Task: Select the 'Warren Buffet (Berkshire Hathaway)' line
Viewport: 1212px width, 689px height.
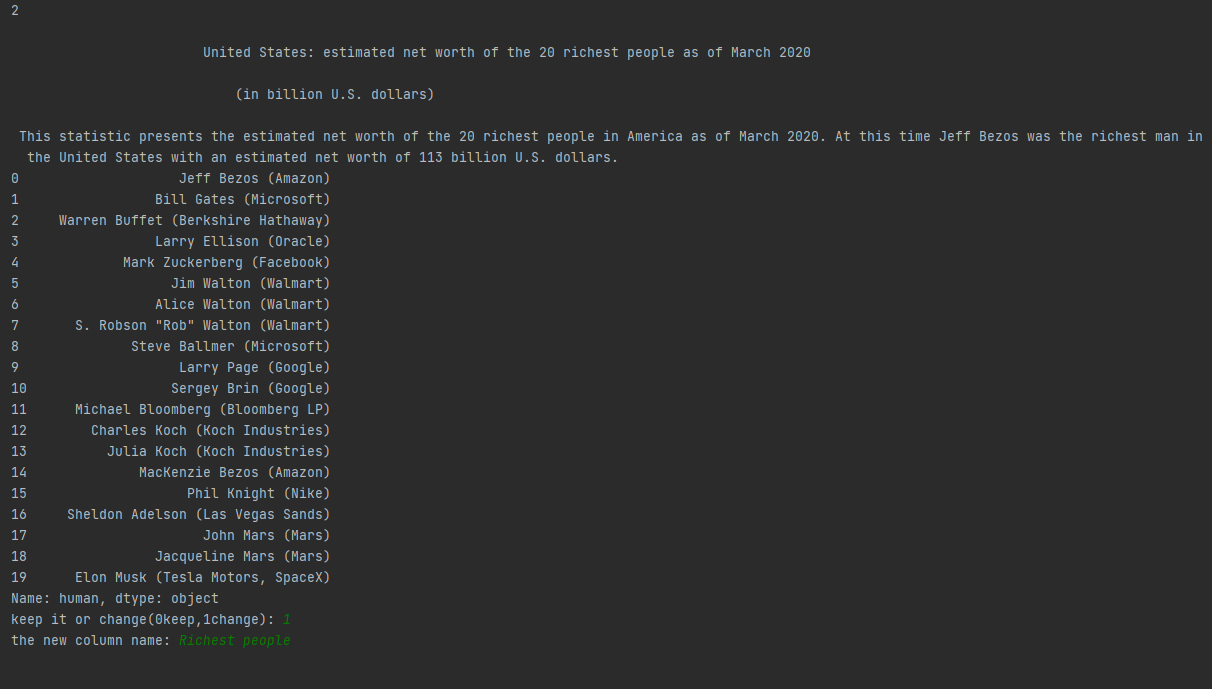Action: [x=194, y=220]
